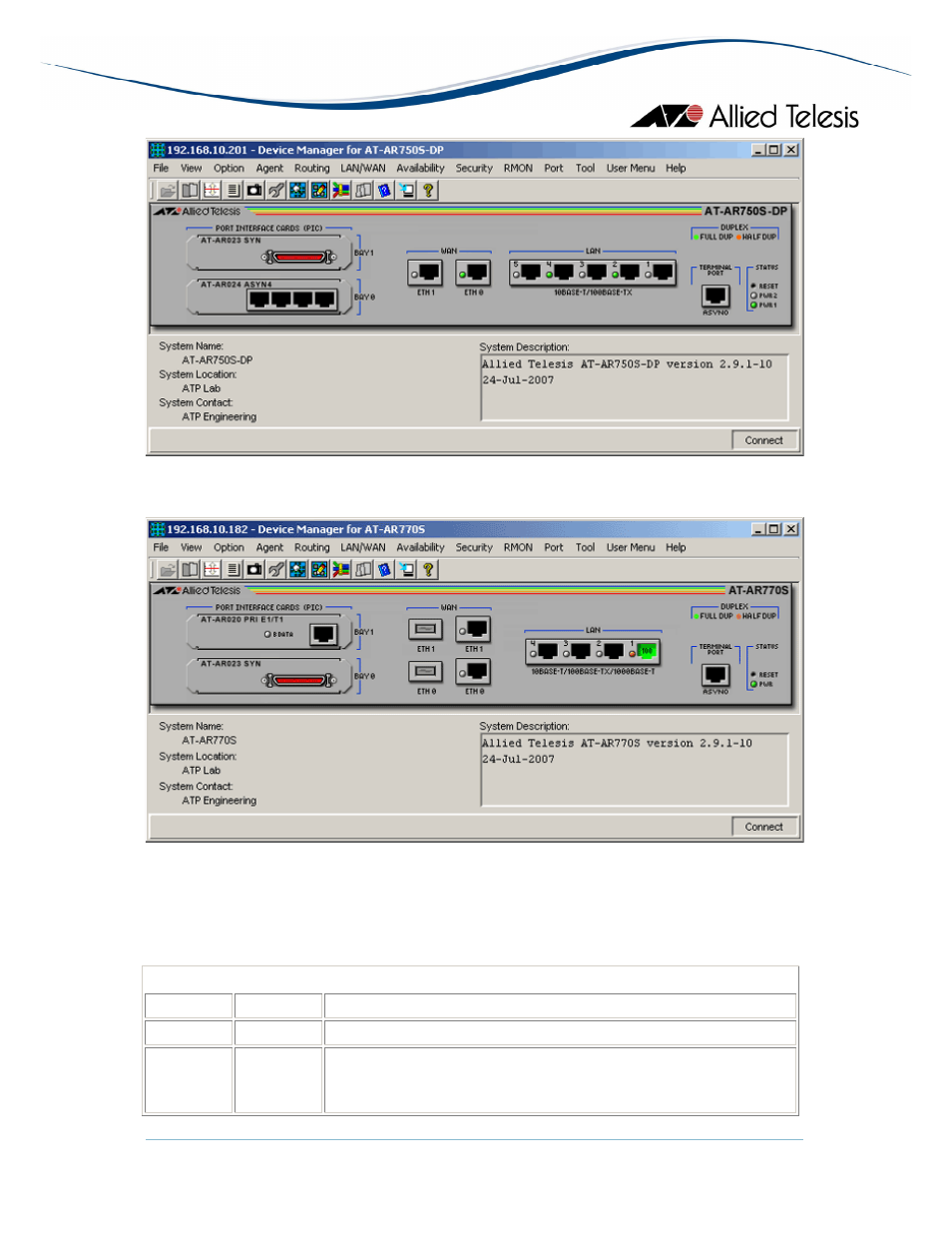The height and width of the screenshot is (1233, 952).
Task: Open the Availability menu in AR770S window
Action: click(x=420, y=547)
